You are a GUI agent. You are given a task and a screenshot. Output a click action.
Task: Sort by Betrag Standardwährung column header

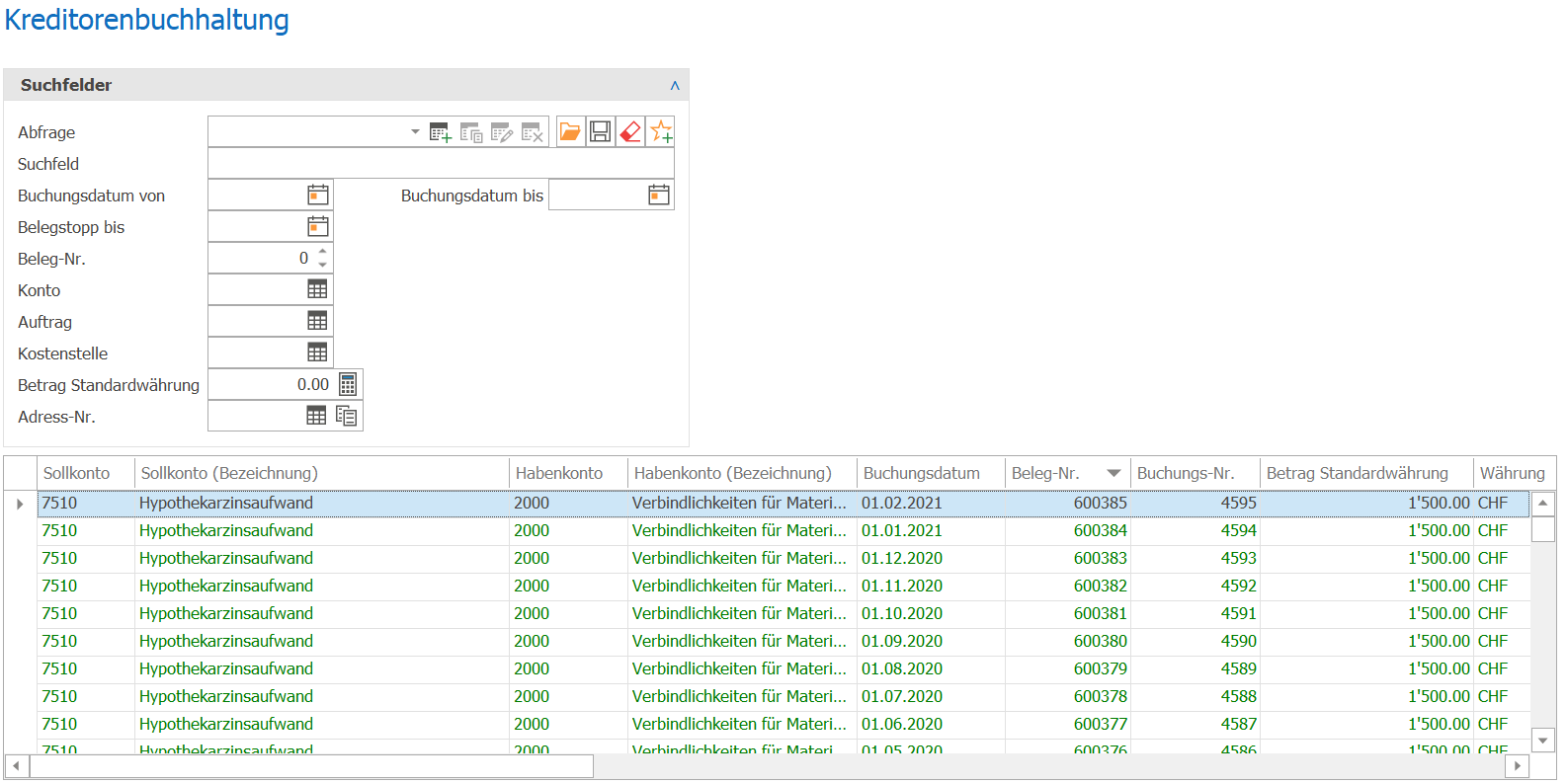pos(1366,473)
